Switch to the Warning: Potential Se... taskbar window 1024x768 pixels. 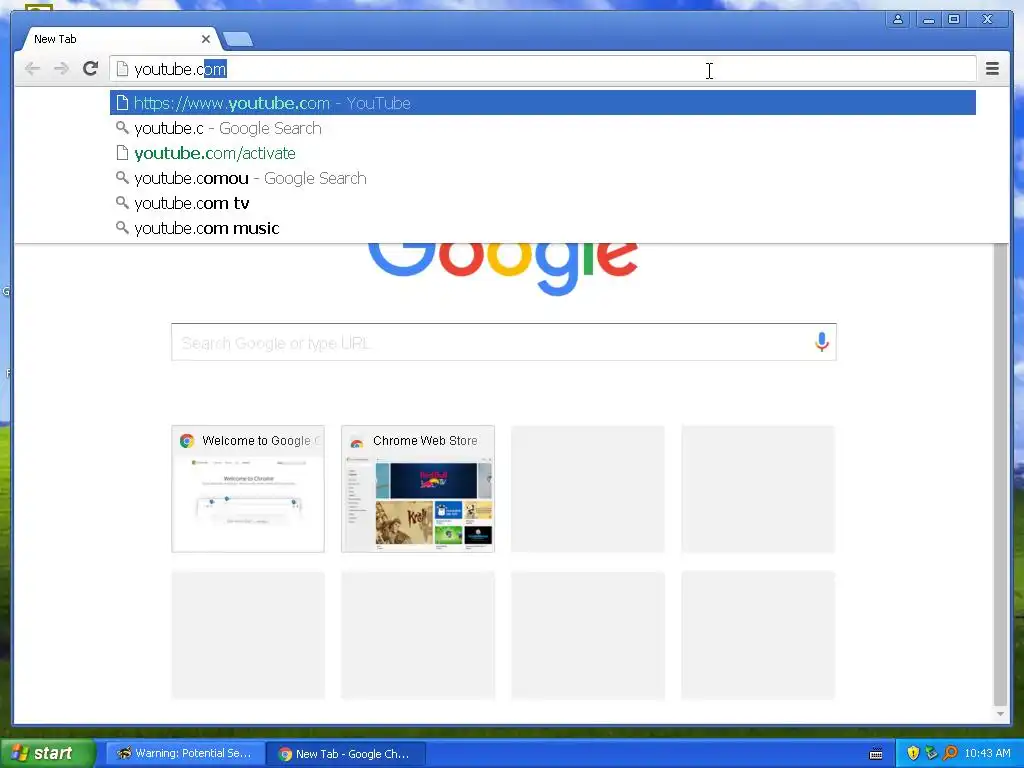pyautogui.click(x=185, y=754)
